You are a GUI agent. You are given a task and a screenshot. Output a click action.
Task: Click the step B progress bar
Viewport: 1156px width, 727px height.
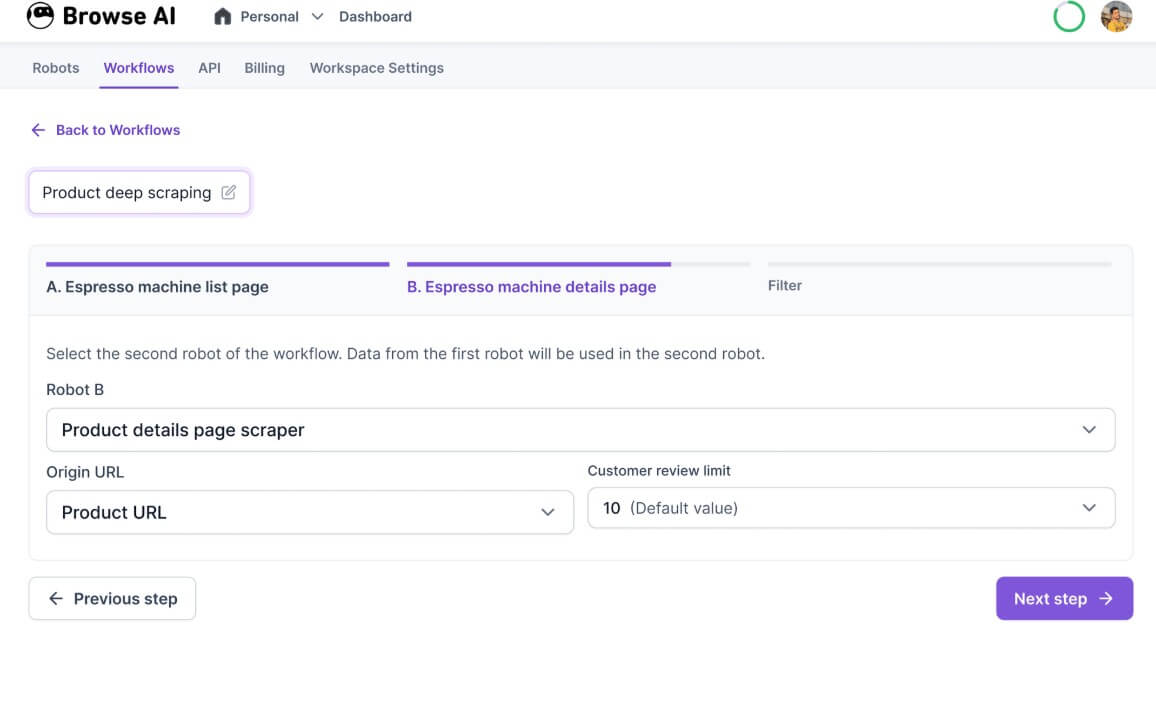579,264
